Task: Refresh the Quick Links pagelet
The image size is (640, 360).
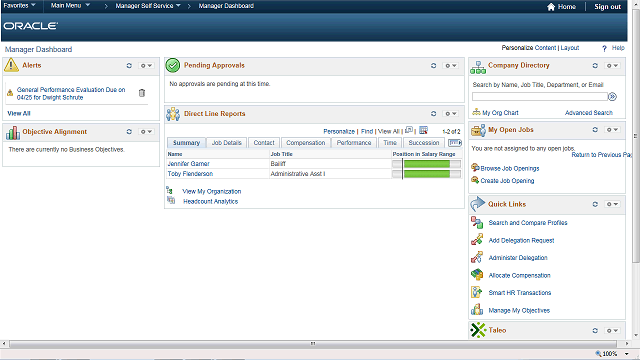Action: [595, 204]
